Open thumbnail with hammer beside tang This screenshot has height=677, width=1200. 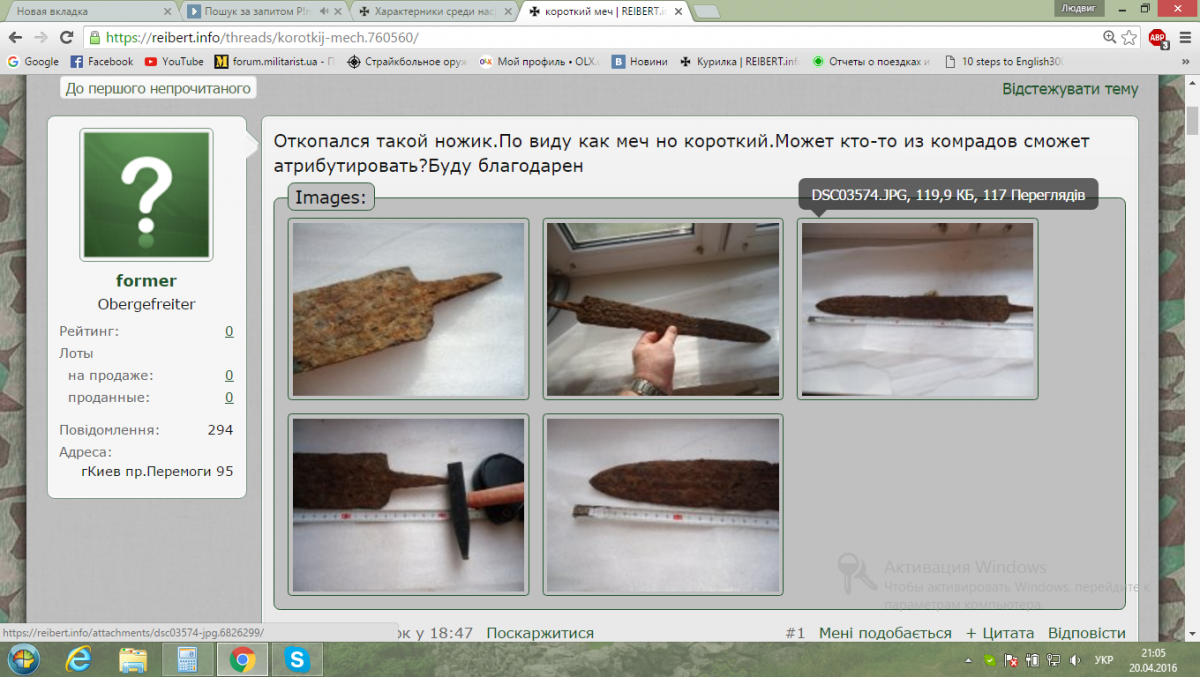tap(408, 505)
